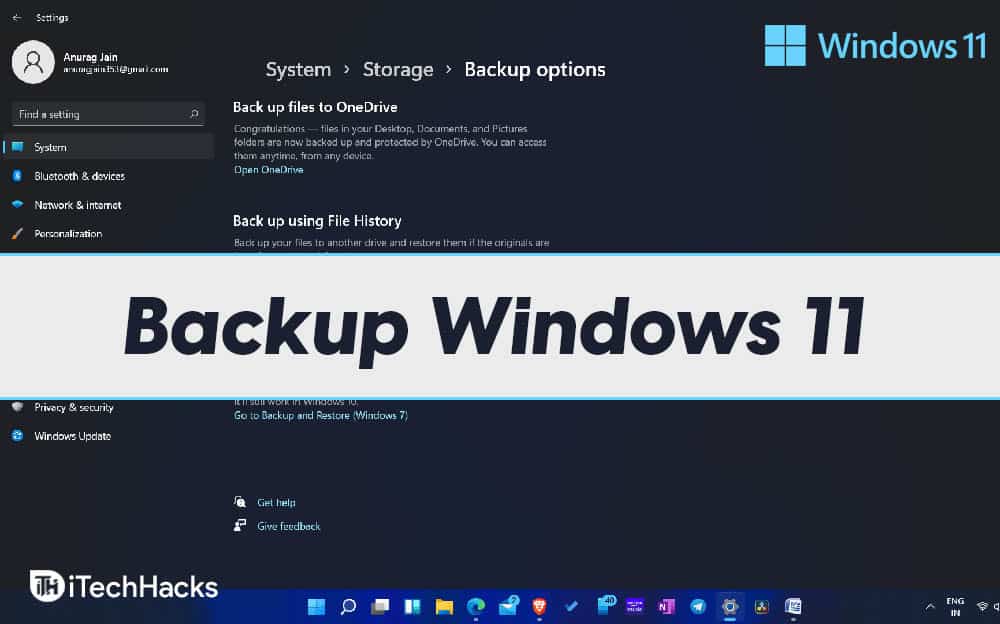Viewport: 1000px width, 624px height.
Task: Go back using the Settings back arrow
Action: click(17, 18)
